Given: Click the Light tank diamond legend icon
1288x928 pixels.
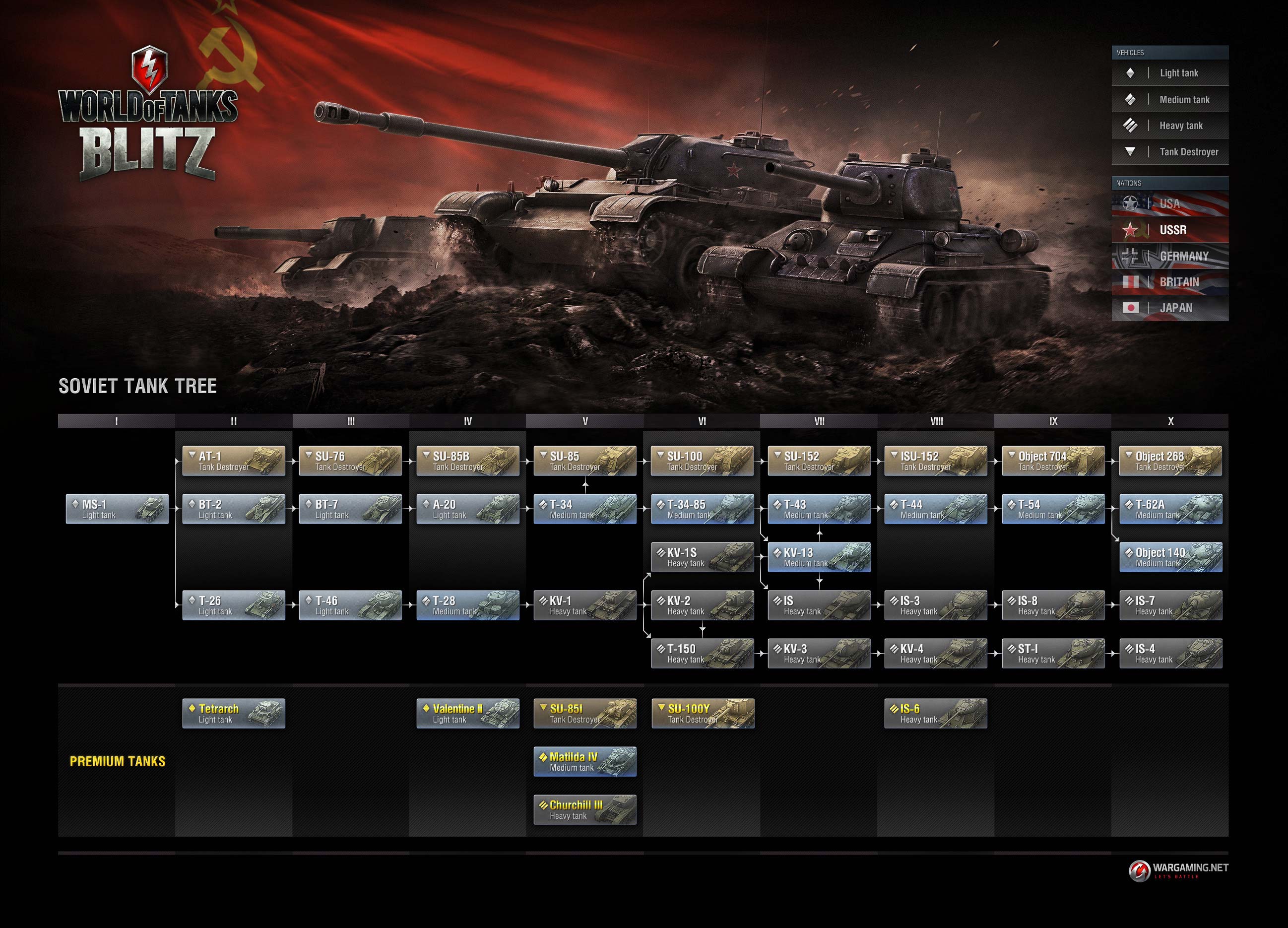Looking at the screenshot, I should coord(1130,72).
